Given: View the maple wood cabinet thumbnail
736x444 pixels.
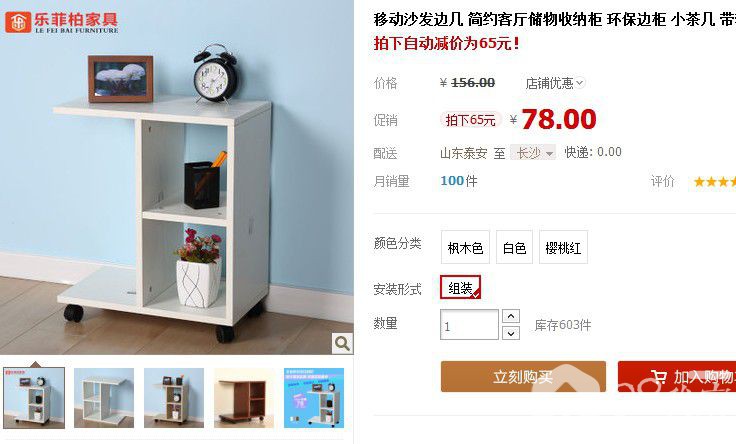Looking at the screenshot, I should coord(174,398).
